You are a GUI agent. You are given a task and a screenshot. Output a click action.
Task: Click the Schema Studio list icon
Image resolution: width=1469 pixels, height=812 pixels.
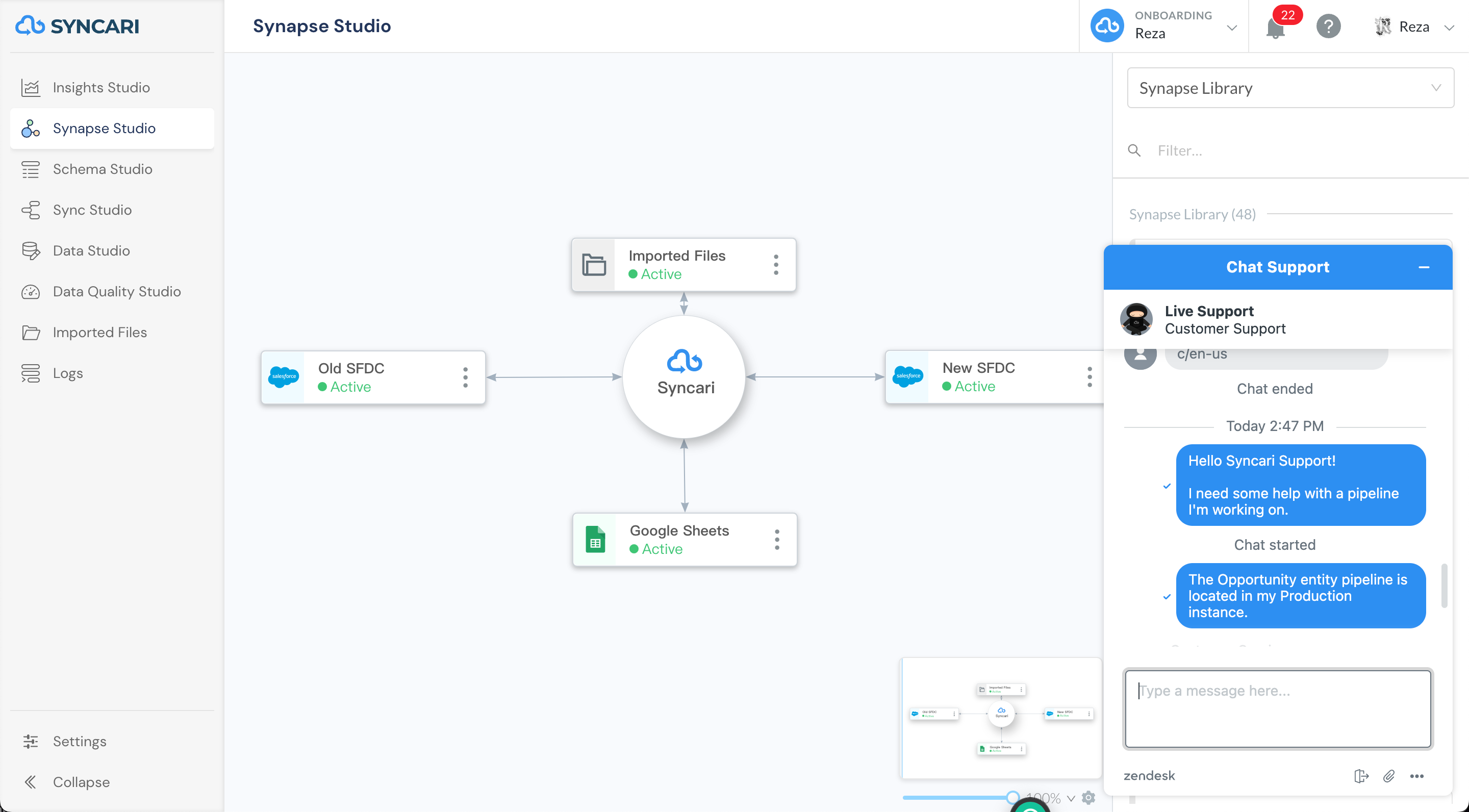pyautogui.click(x=30, y=169)
